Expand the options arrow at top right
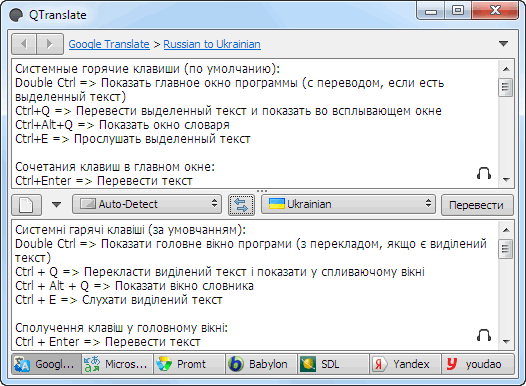526x386 pixels. (x=503, y=44)
